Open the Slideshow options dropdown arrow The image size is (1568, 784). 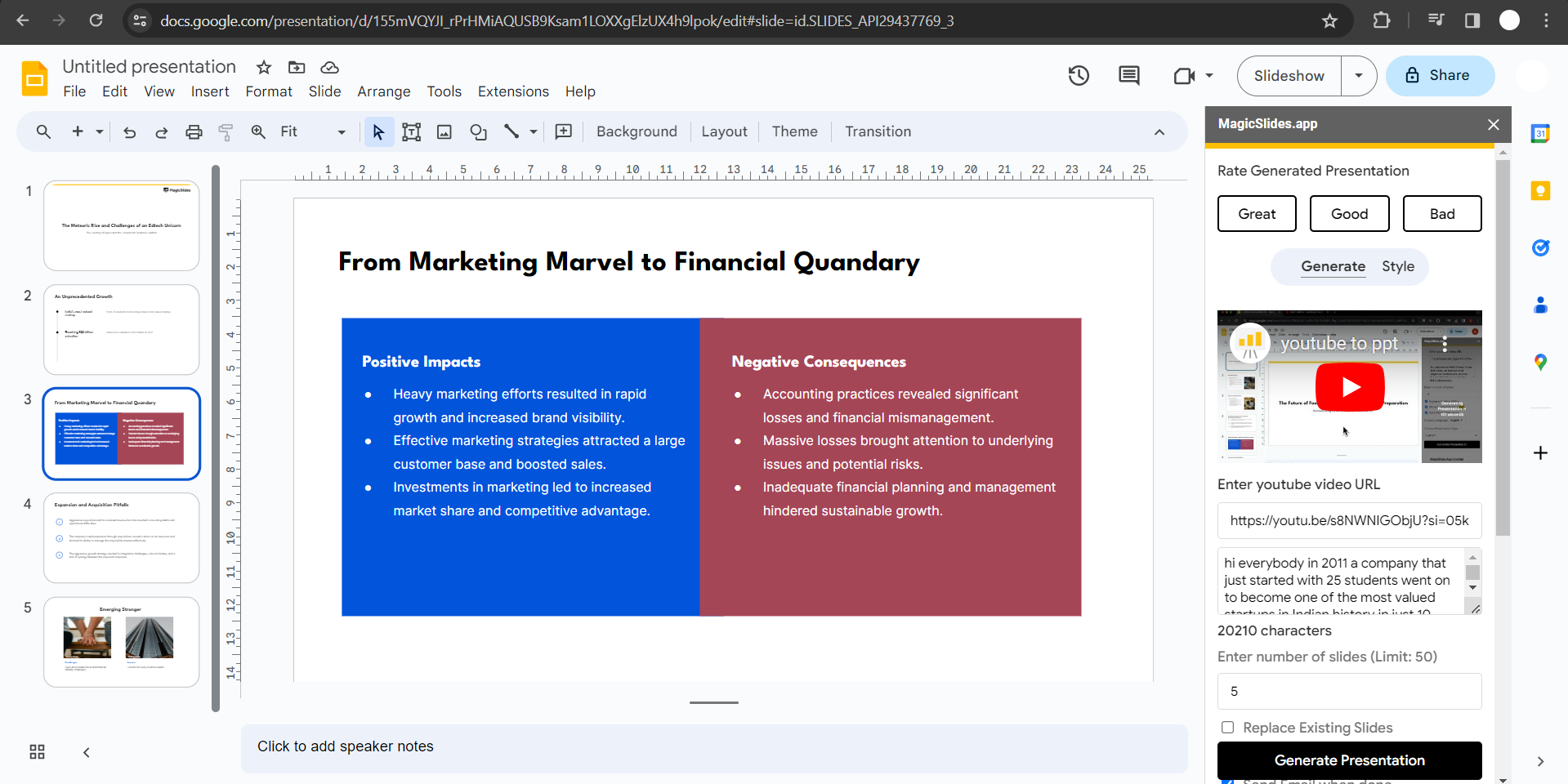[1359, 76]
